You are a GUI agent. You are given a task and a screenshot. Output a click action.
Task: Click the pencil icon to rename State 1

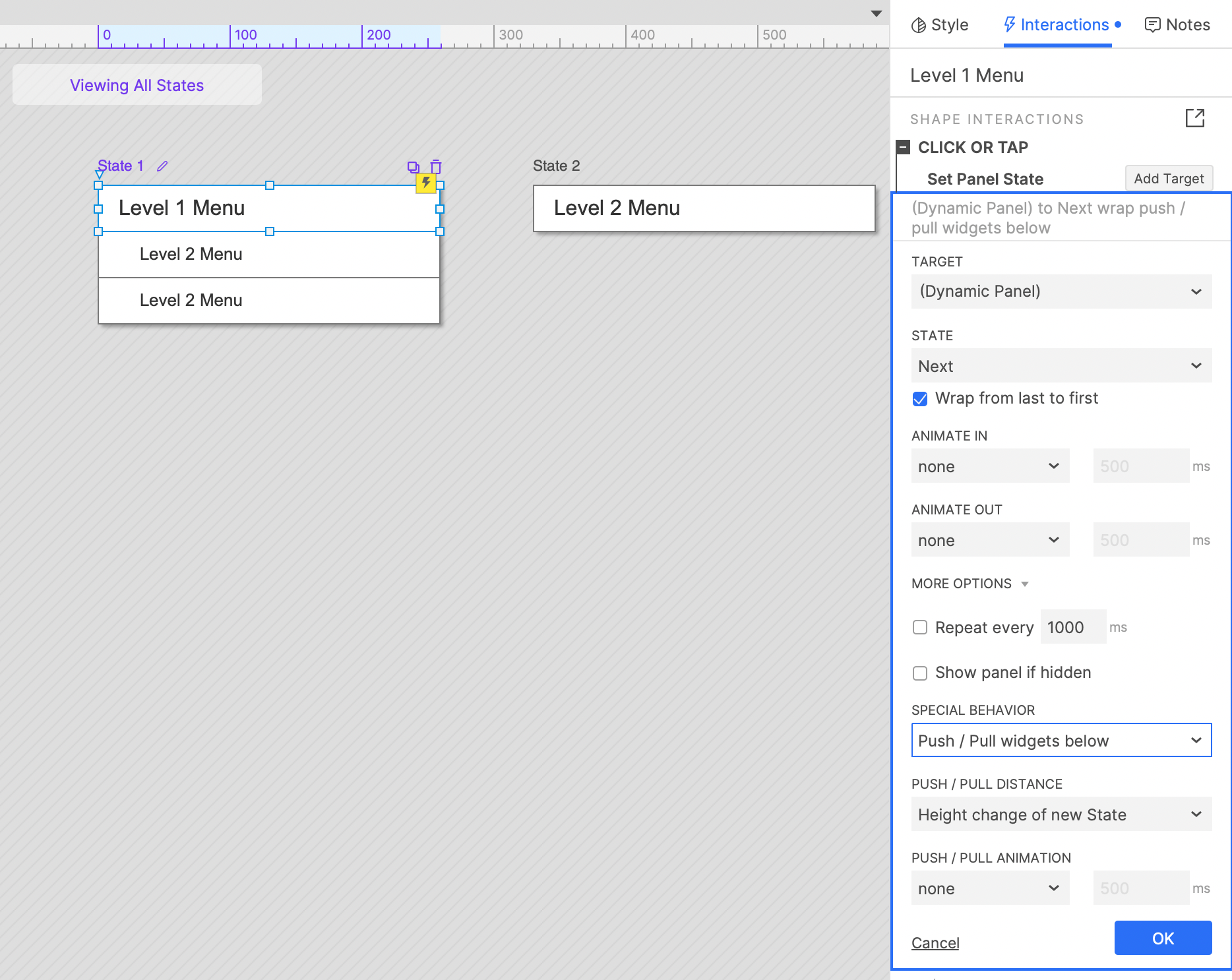click(x=162, y=166)
